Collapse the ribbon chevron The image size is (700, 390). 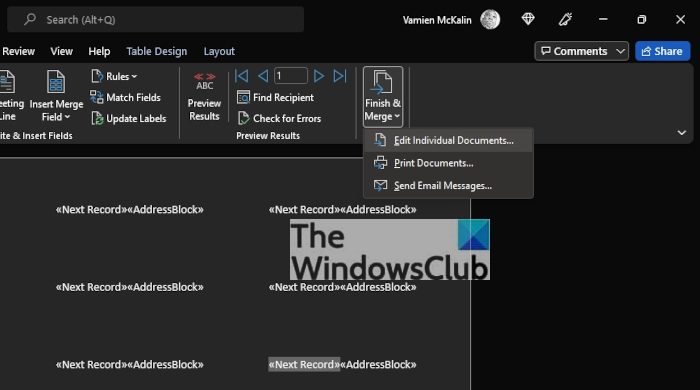682,133
